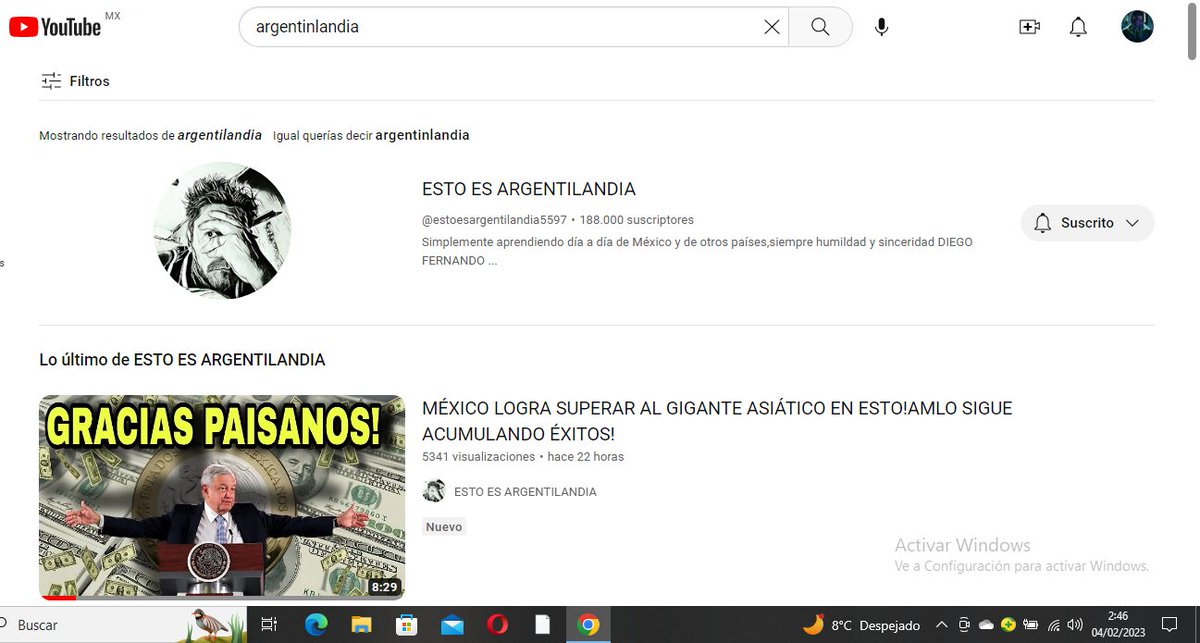The width and height of the screenshot is (1200, 643).
Task: Open the battery status tray icon
Action: coord(1031,626)
